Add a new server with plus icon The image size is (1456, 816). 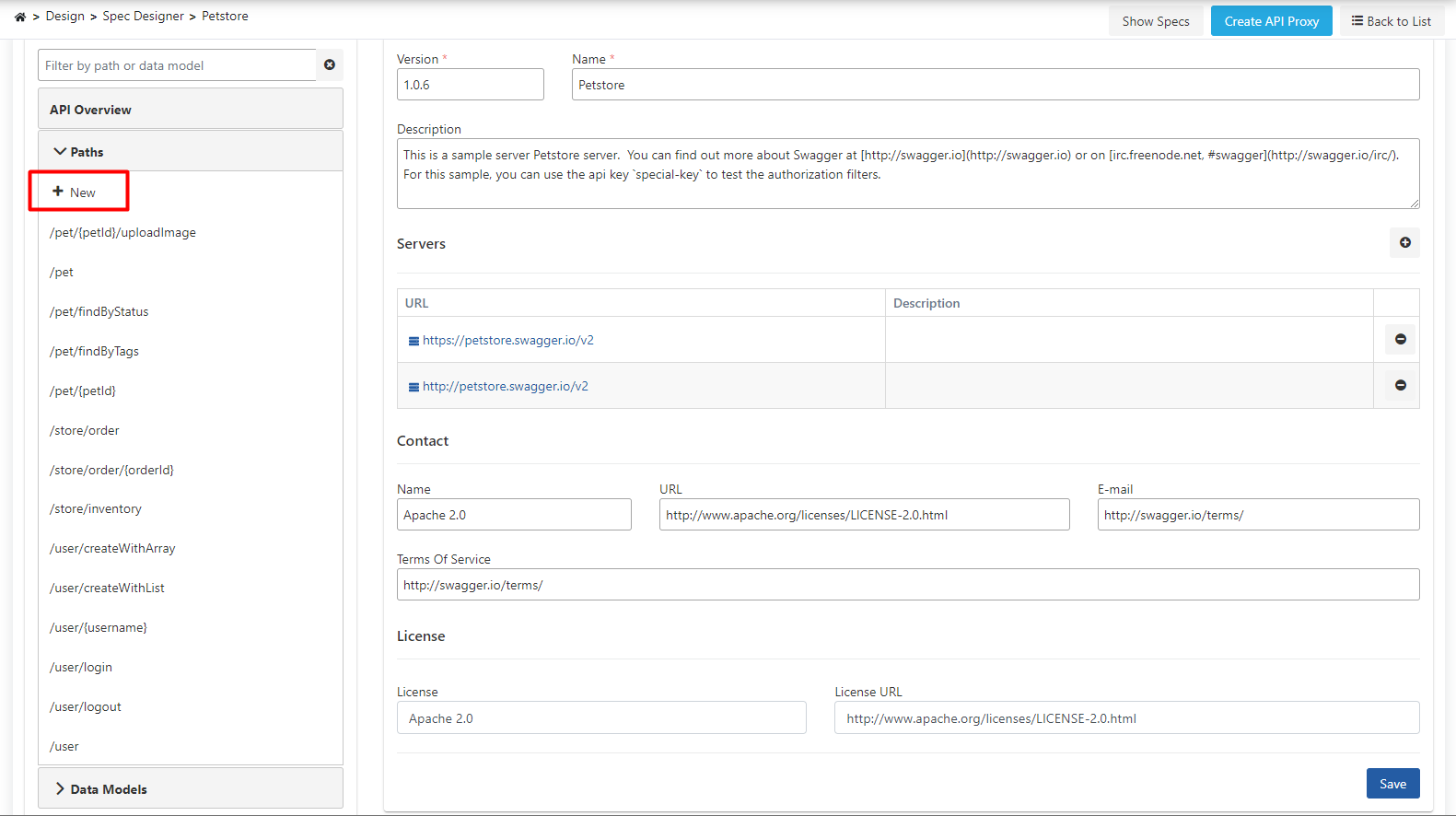(1404, 243)
